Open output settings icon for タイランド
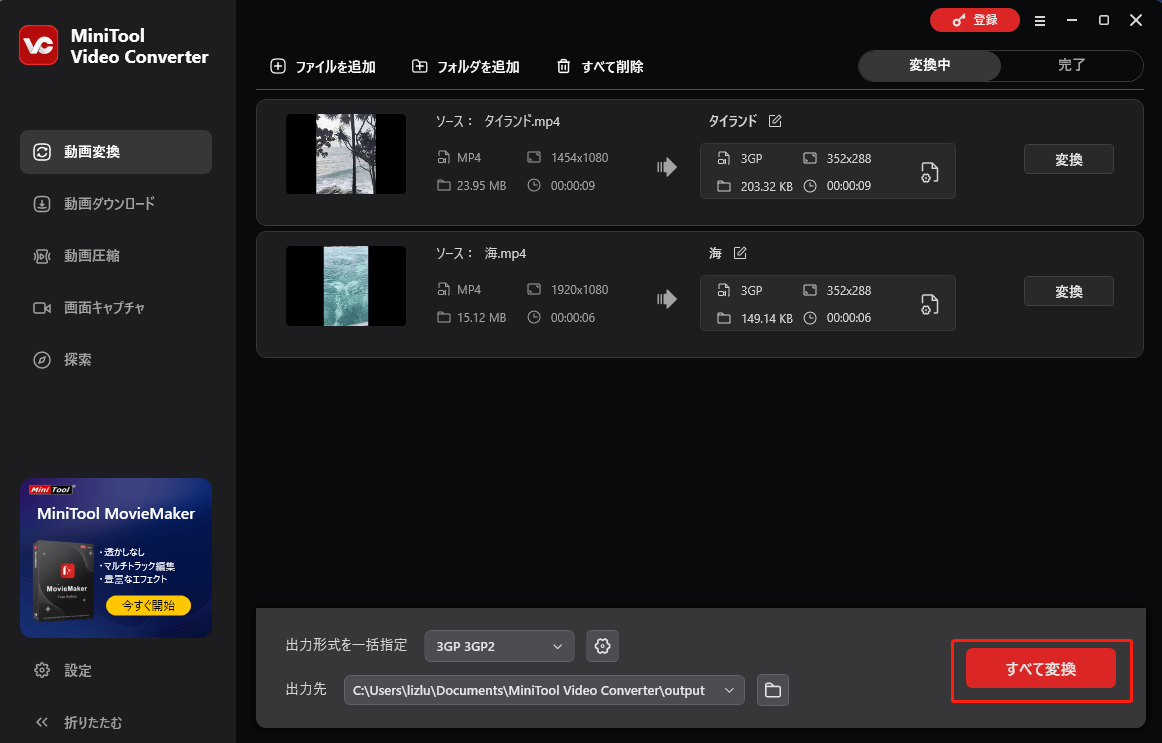 click(x=929, y=172)
